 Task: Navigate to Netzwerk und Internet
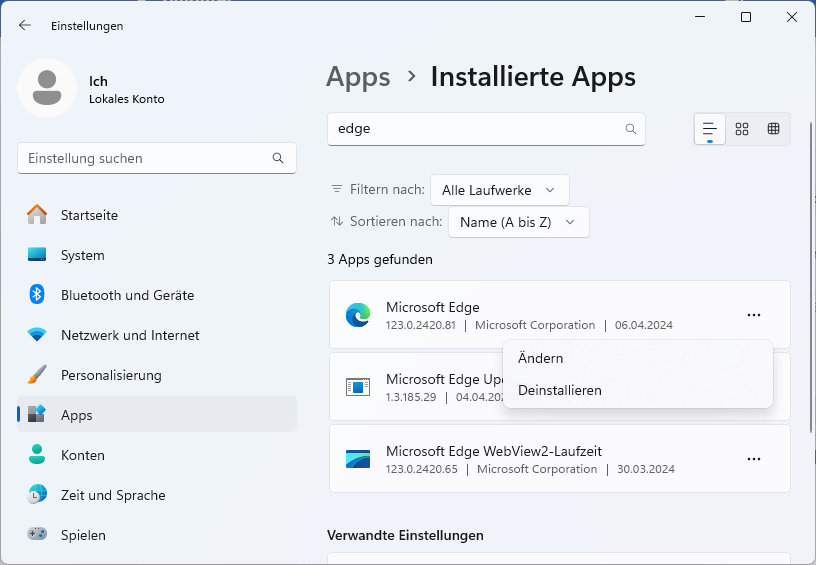coord(130,335)
